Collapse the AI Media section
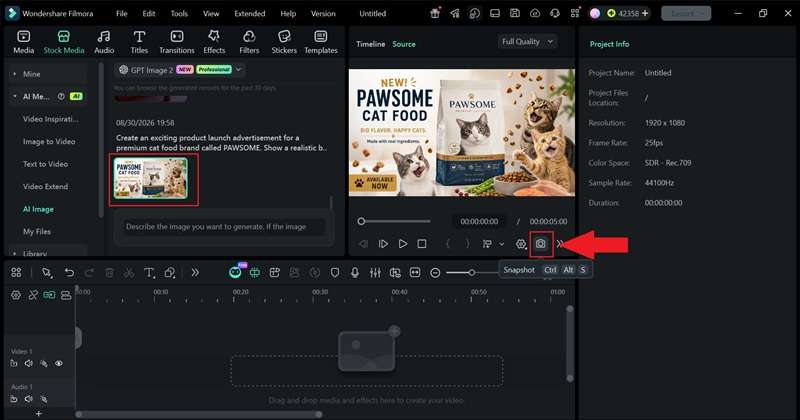 14,96
